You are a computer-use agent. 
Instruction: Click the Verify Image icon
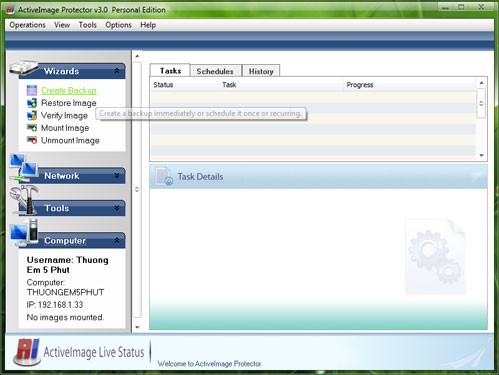click(x=32, y=115)
